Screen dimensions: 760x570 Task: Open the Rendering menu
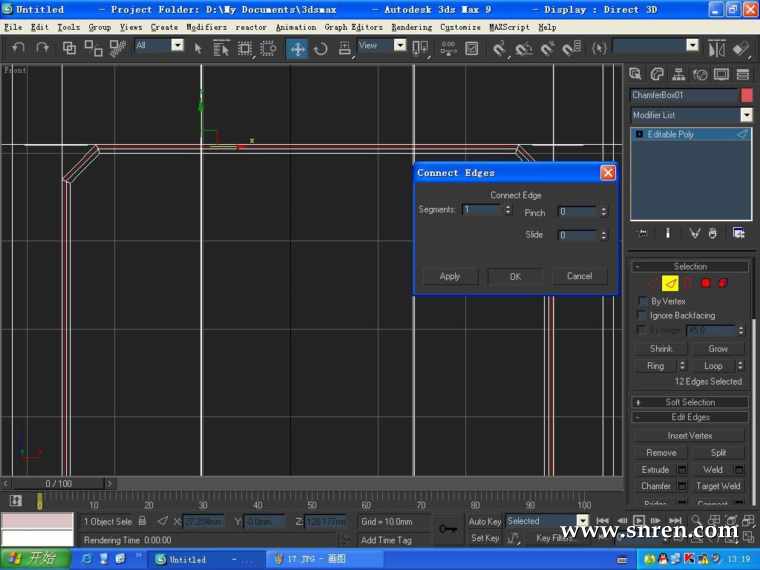412,27
